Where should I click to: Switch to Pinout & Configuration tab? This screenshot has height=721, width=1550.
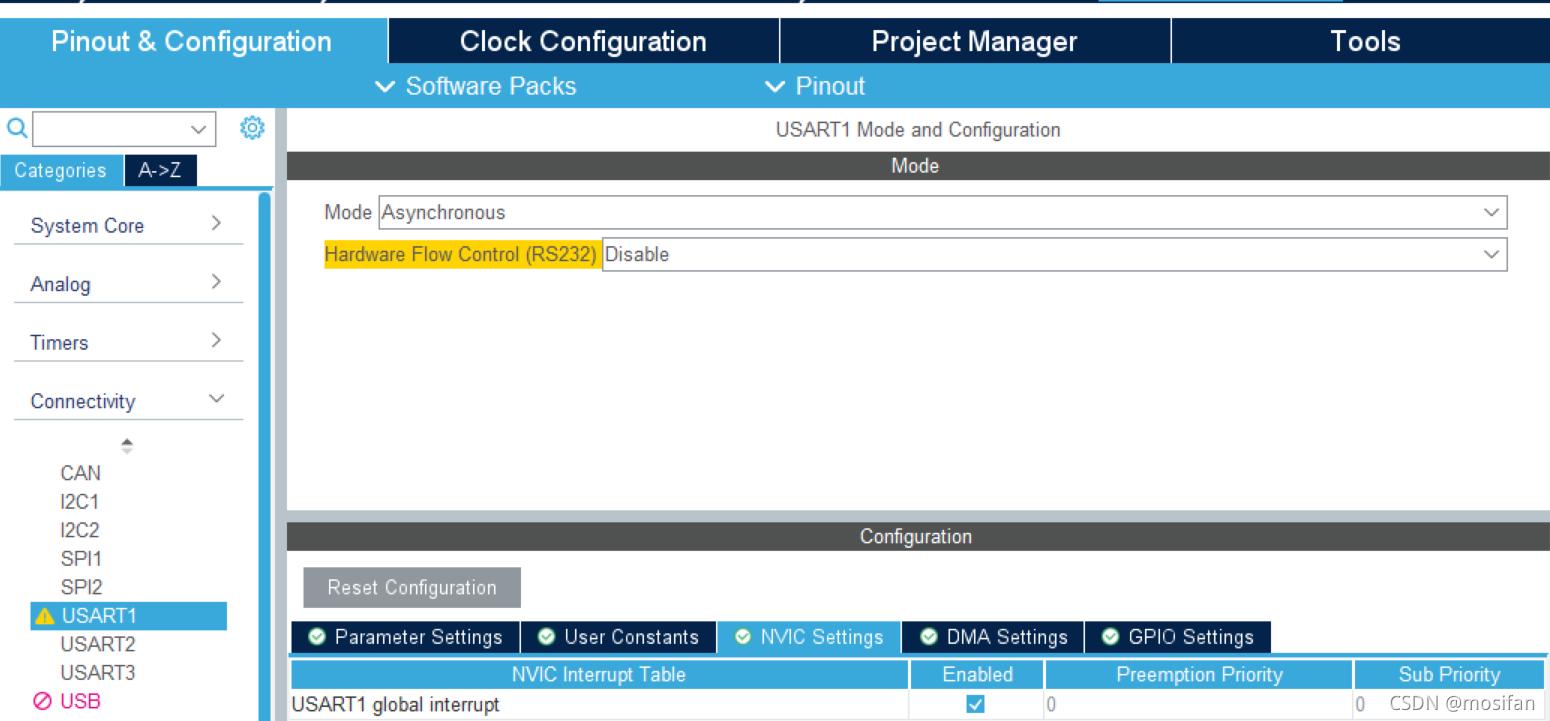click(192, 41)
